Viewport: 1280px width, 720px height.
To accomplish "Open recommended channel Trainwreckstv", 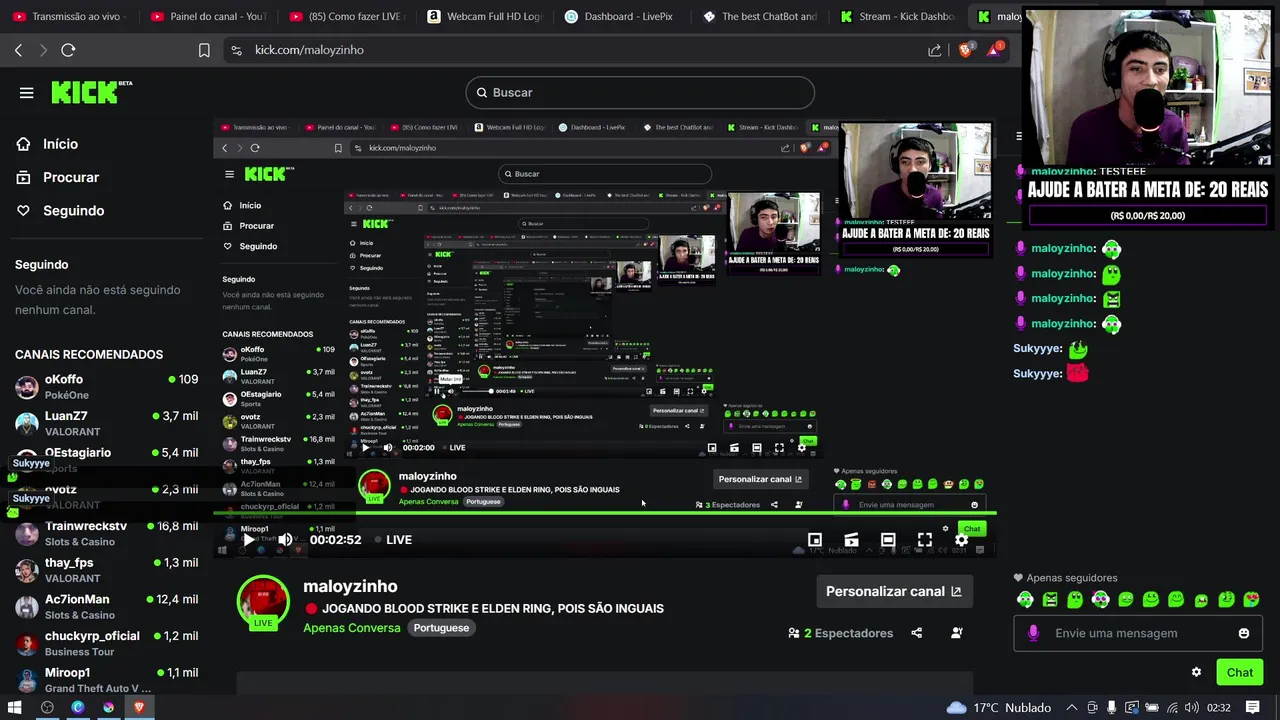I will point(106,533).
